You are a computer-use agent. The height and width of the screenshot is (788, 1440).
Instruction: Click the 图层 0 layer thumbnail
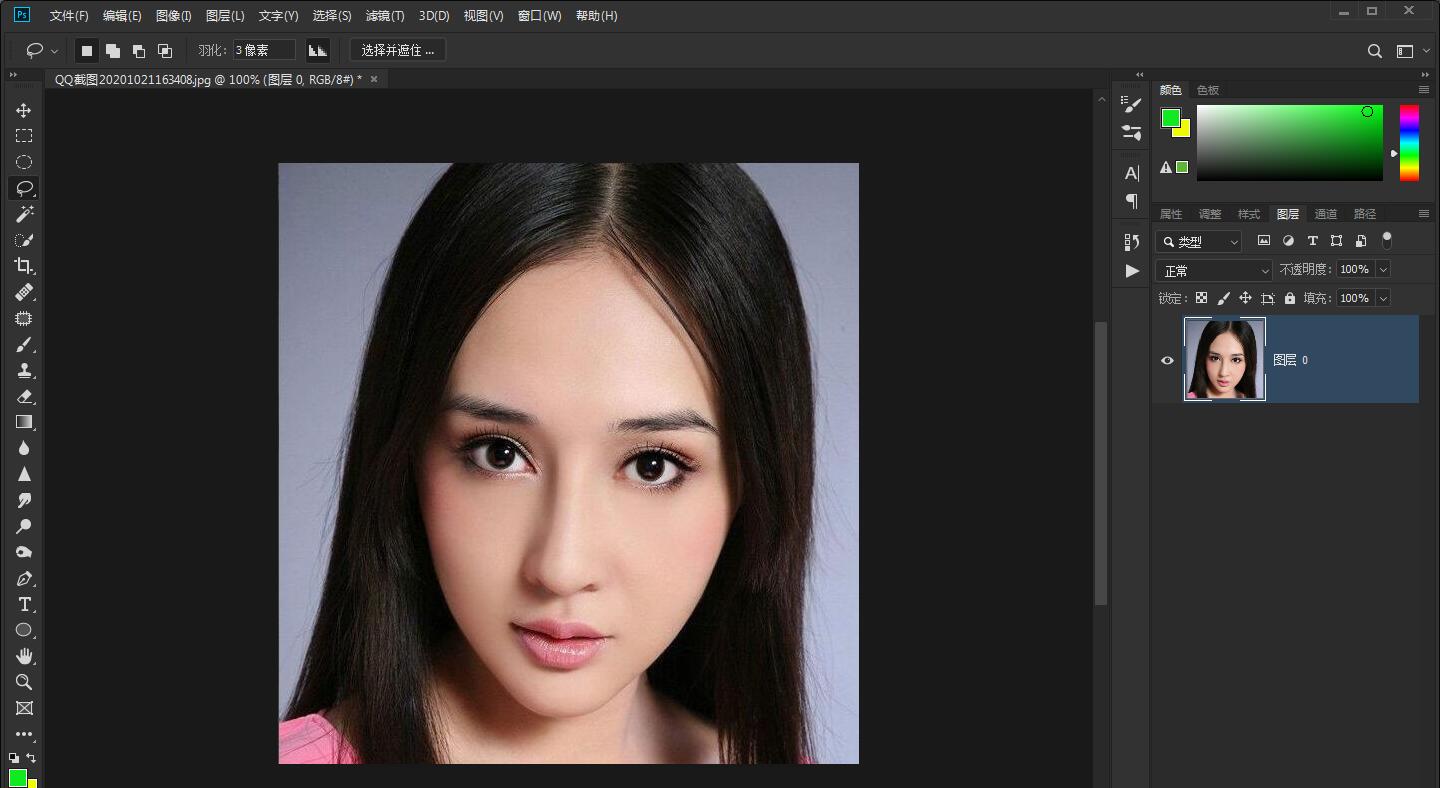pos(1224,360)
